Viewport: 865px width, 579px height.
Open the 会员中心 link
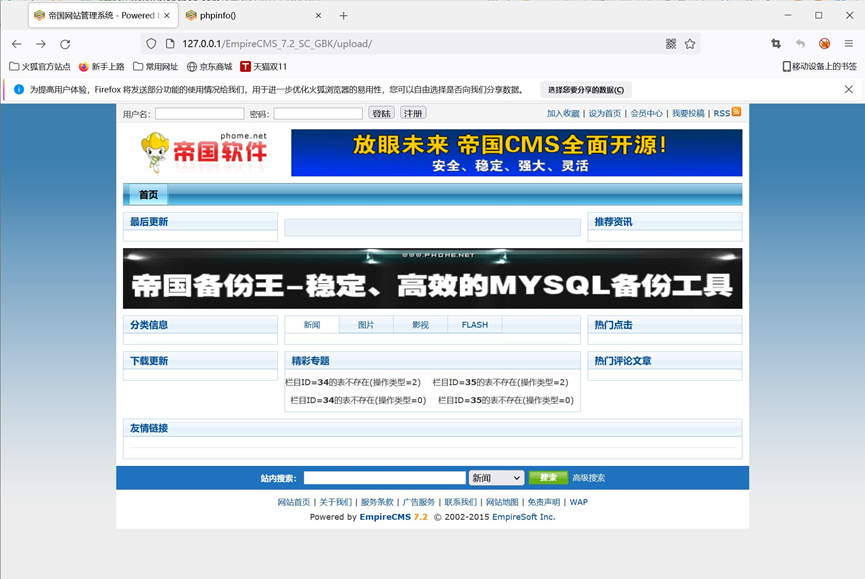click(x=647, y=114)
